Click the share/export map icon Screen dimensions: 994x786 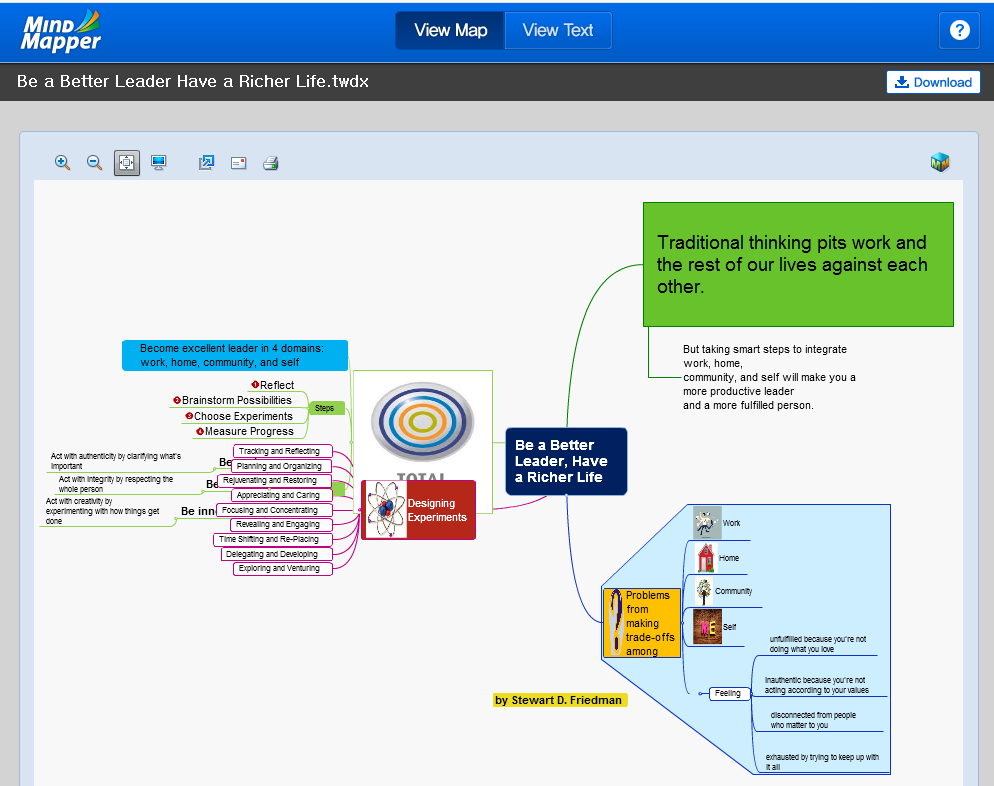click(206, 162)
